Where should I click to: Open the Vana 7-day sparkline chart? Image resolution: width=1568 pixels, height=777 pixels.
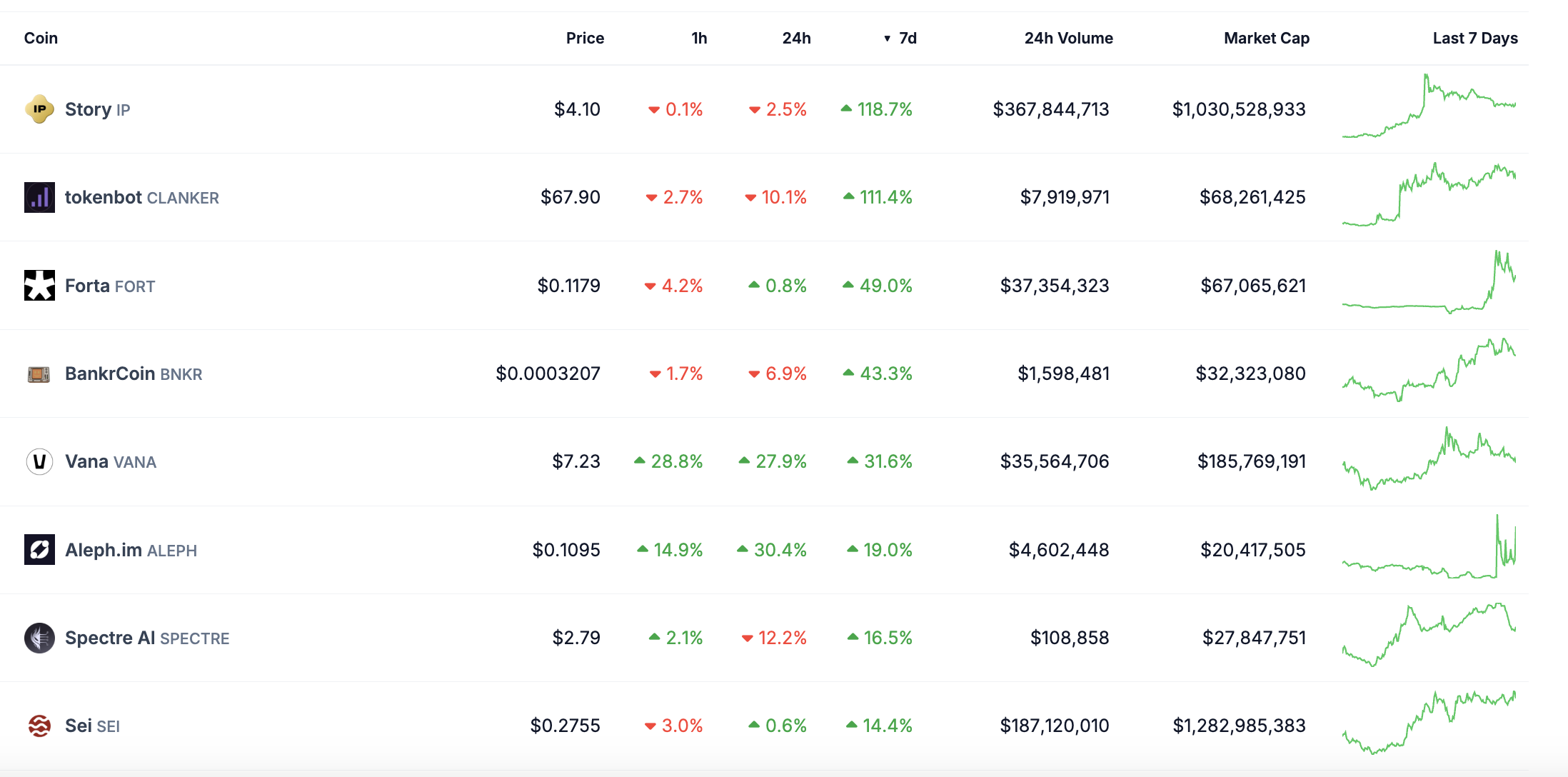(x=1429, y=460)
